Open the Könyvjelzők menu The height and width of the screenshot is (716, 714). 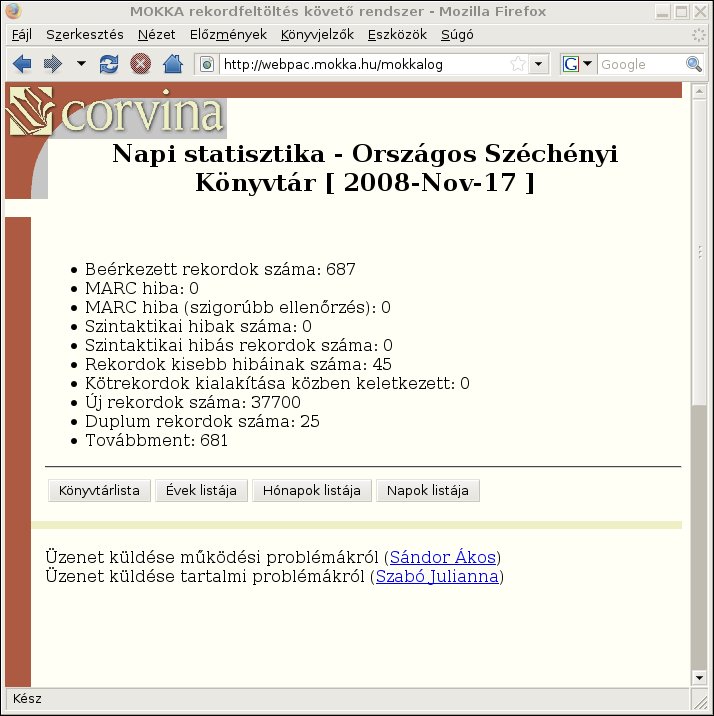316,34
